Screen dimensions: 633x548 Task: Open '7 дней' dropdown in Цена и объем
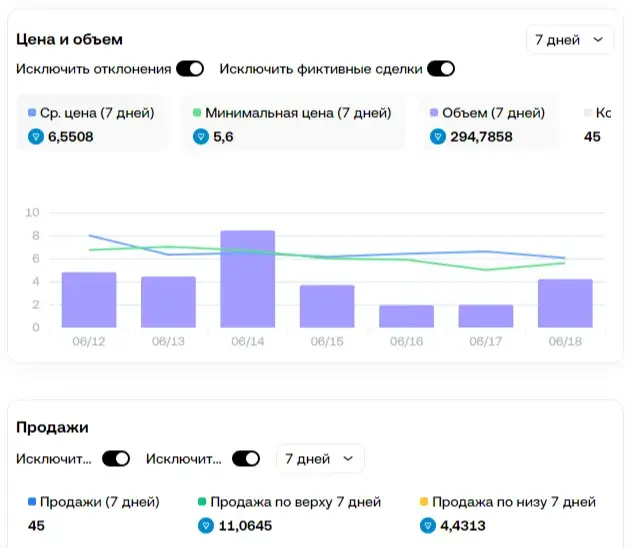click(570, 40)
